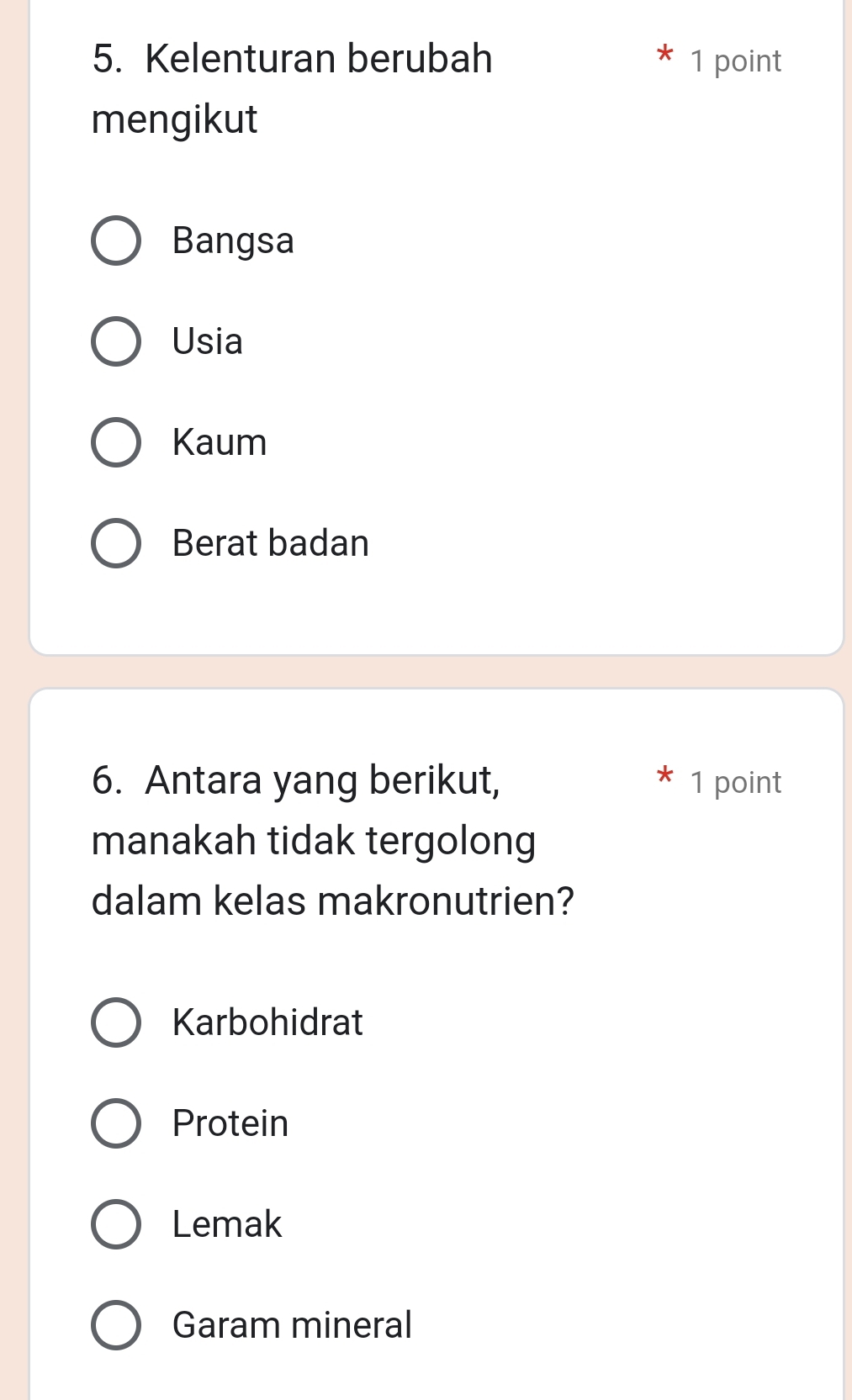Click question 6 text about makronutrien
This screenshot has width=852, height=1400.
coord(332,840)
